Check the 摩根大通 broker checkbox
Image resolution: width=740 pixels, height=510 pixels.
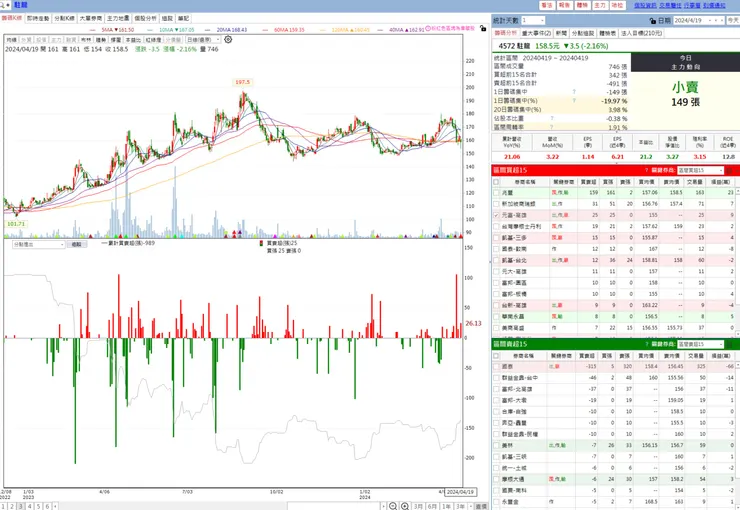(496, 479)
